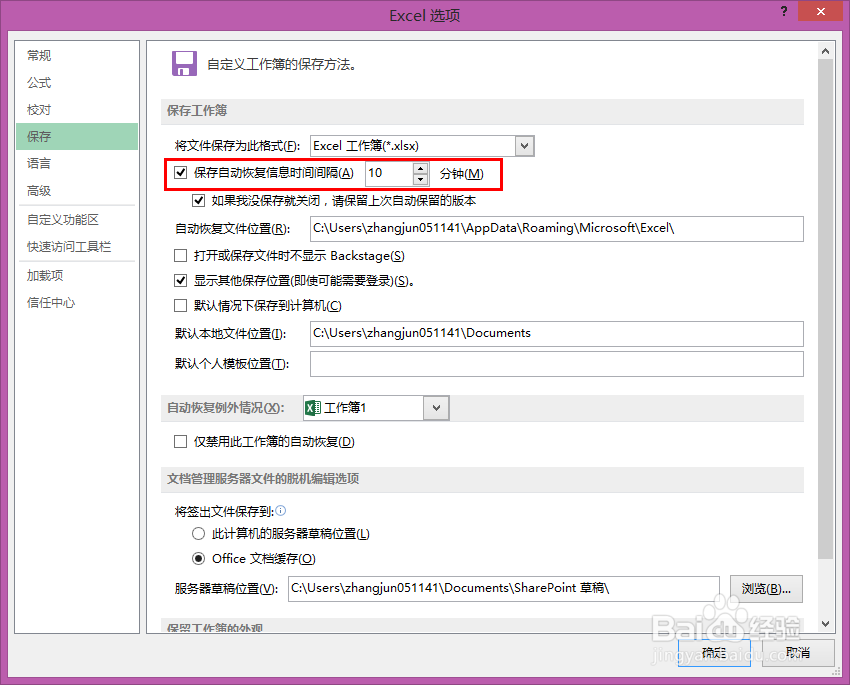Open the 加载项 category
The image size is (850, 685).
(x=77, y=275)
